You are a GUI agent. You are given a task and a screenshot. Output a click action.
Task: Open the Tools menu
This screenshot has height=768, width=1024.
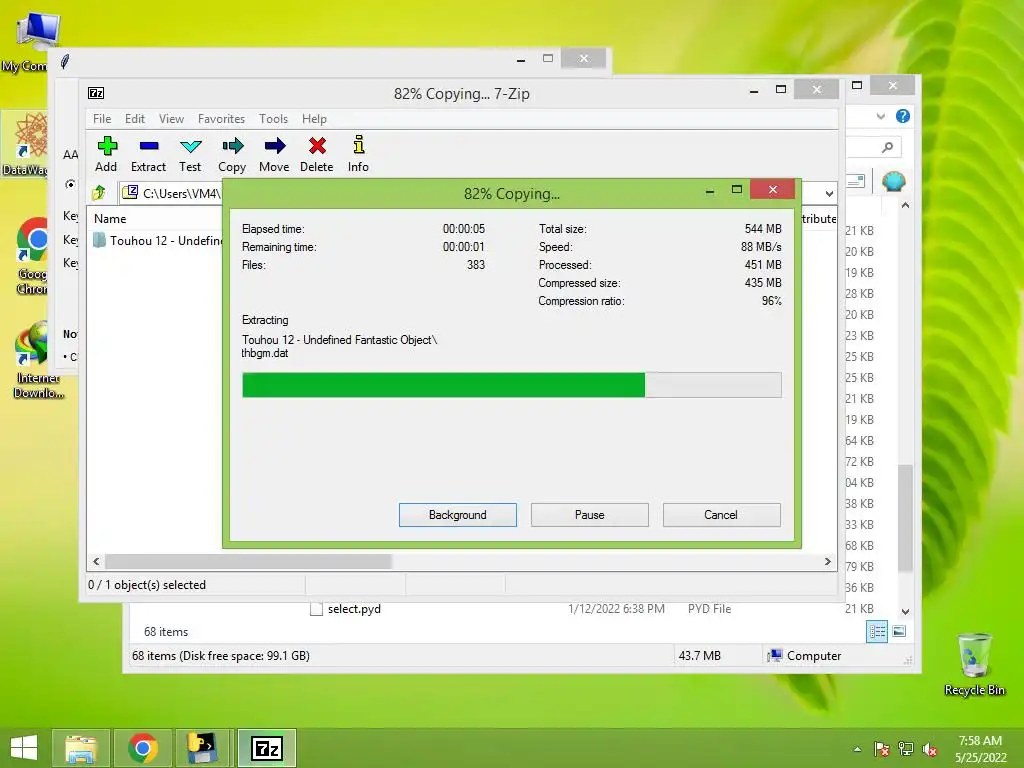274,119
